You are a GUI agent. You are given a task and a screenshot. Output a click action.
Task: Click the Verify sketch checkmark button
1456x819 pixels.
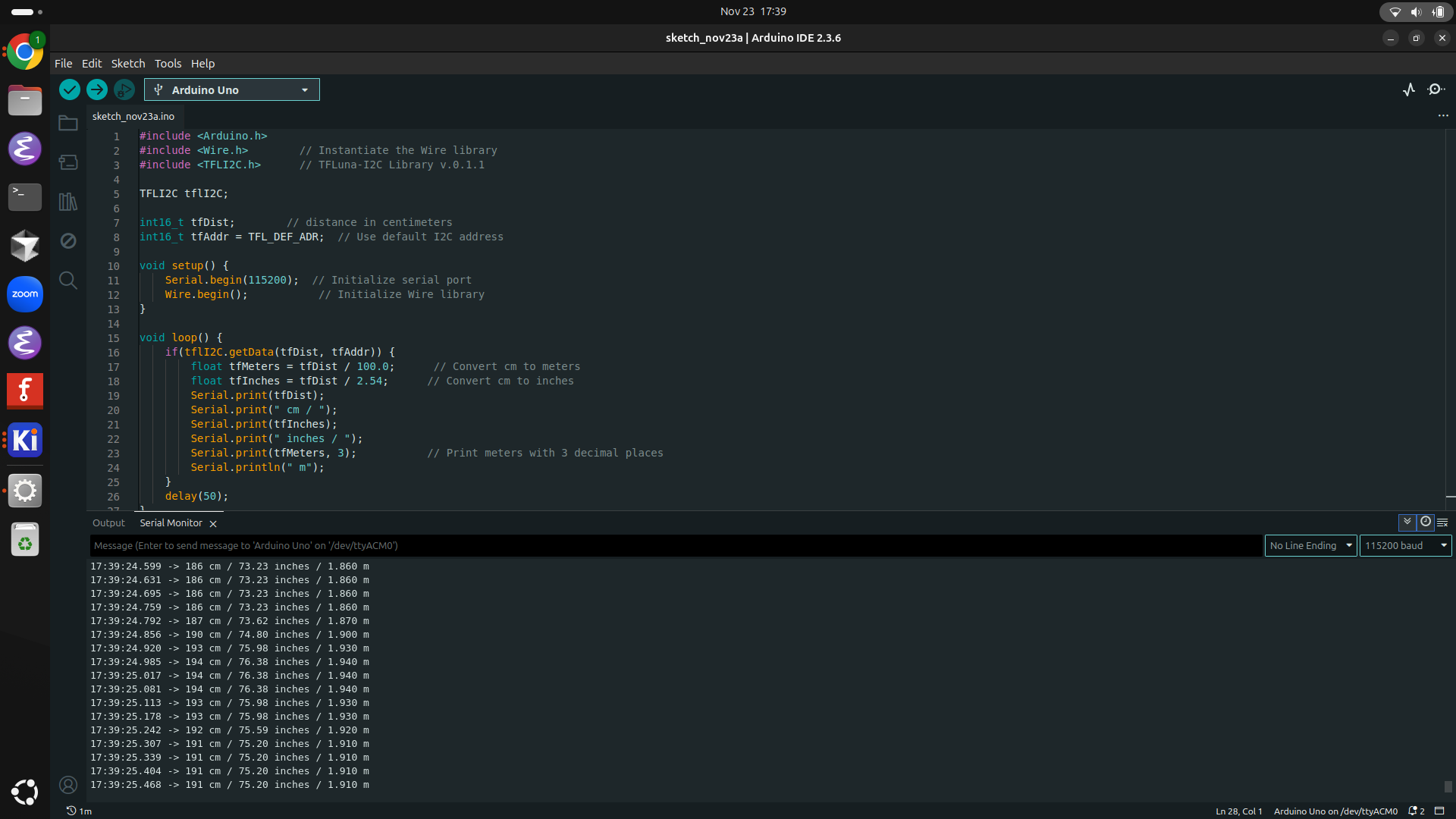[x=70, y=89]
